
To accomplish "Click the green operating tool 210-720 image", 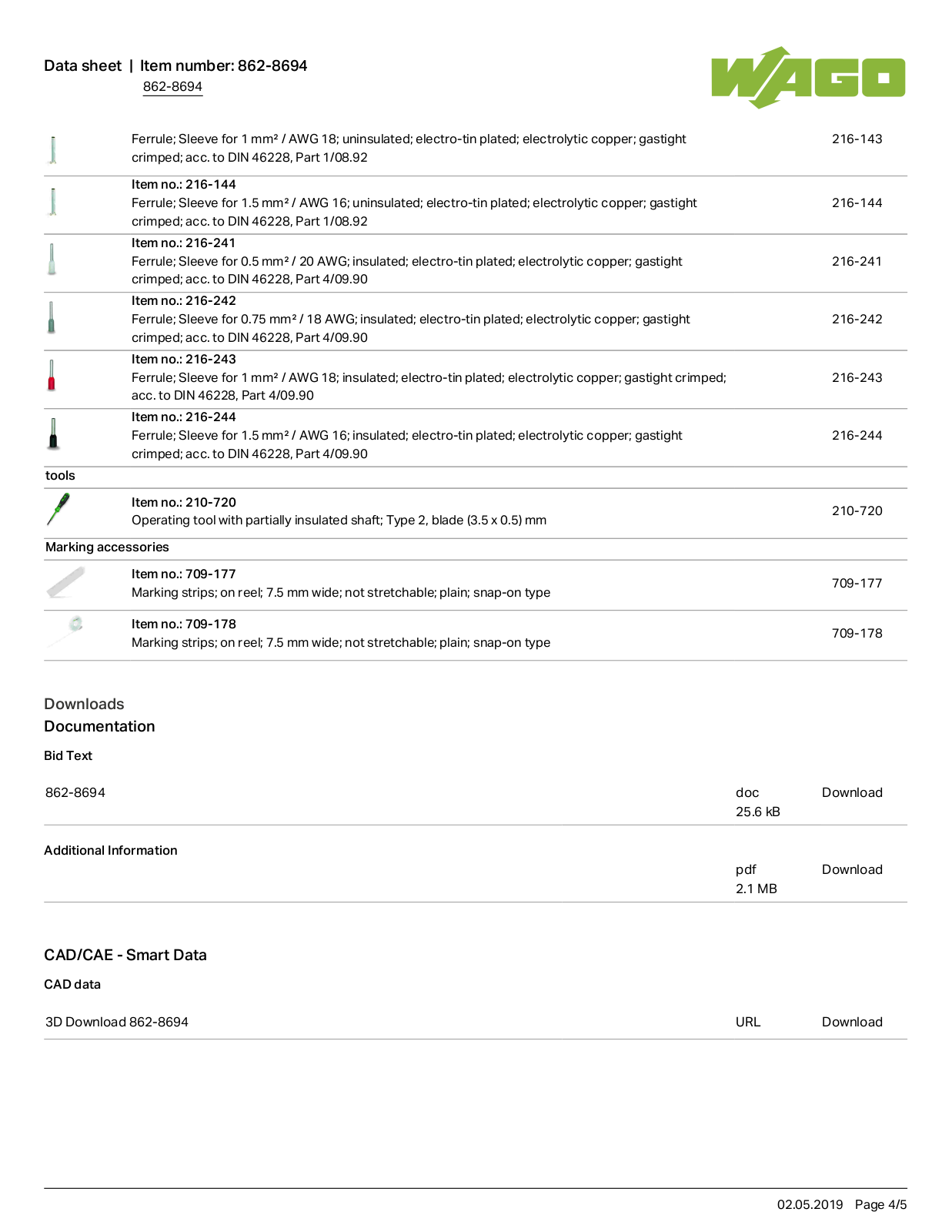I will [58, 509].
